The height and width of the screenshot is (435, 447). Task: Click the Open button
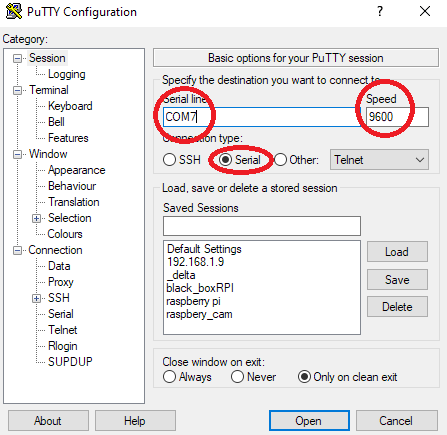tap(309, 421)
